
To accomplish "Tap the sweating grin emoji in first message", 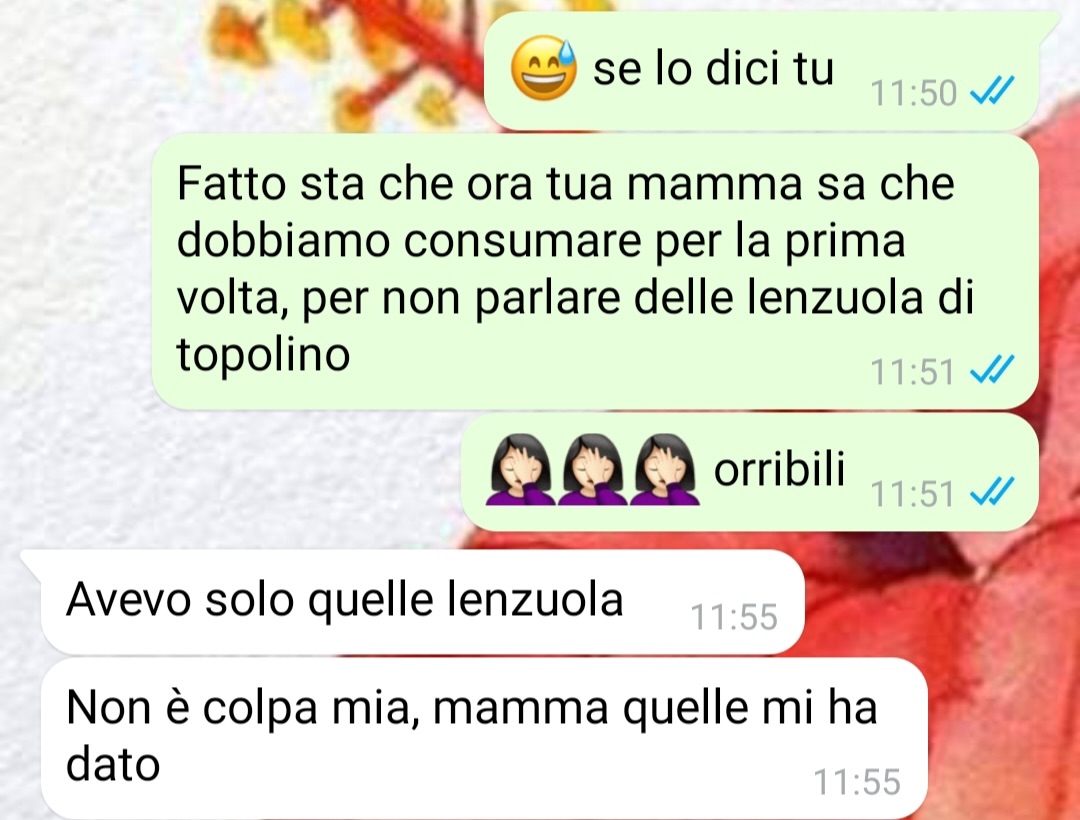I will [x=543, y=68].
